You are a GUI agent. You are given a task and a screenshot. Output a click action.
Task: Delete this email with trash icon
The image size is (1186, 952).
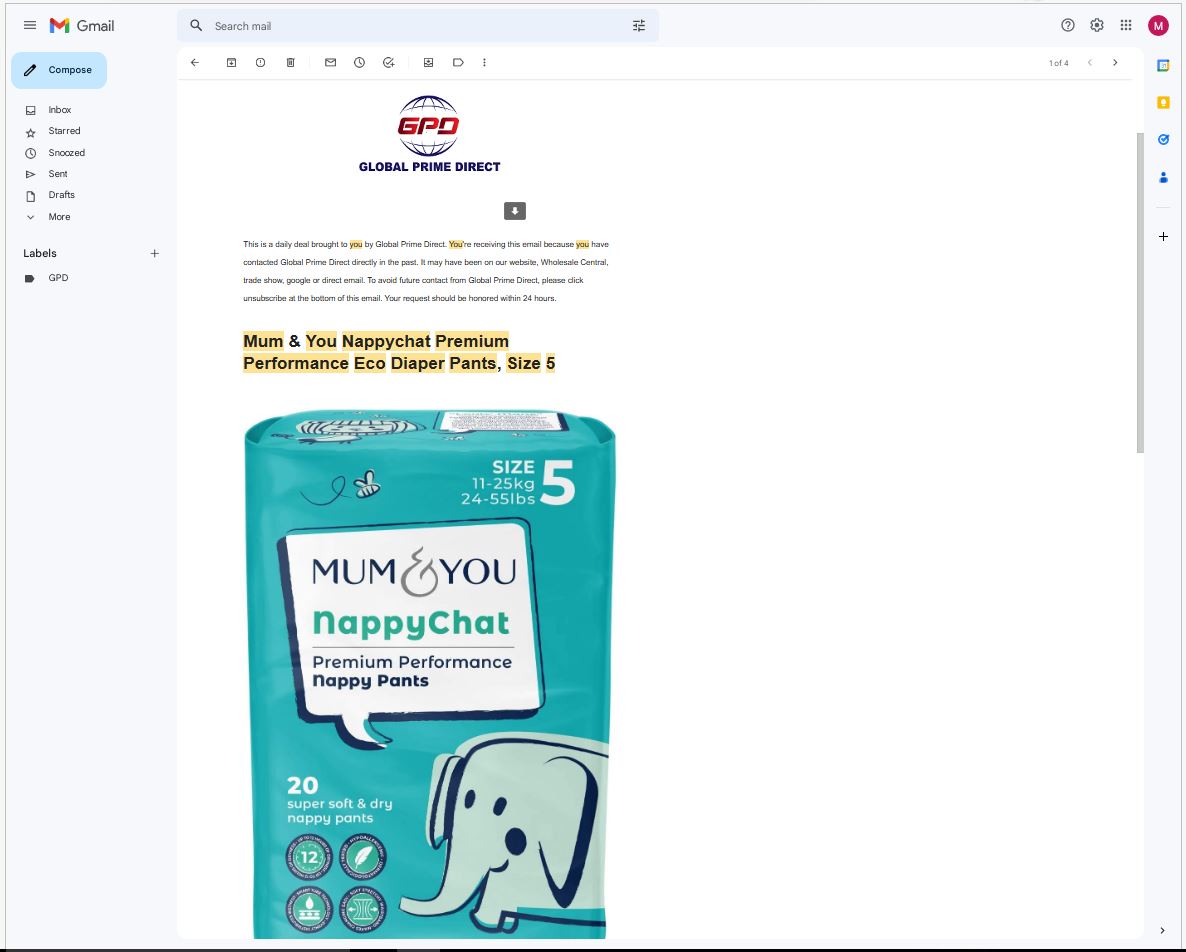tap(290, 63)
